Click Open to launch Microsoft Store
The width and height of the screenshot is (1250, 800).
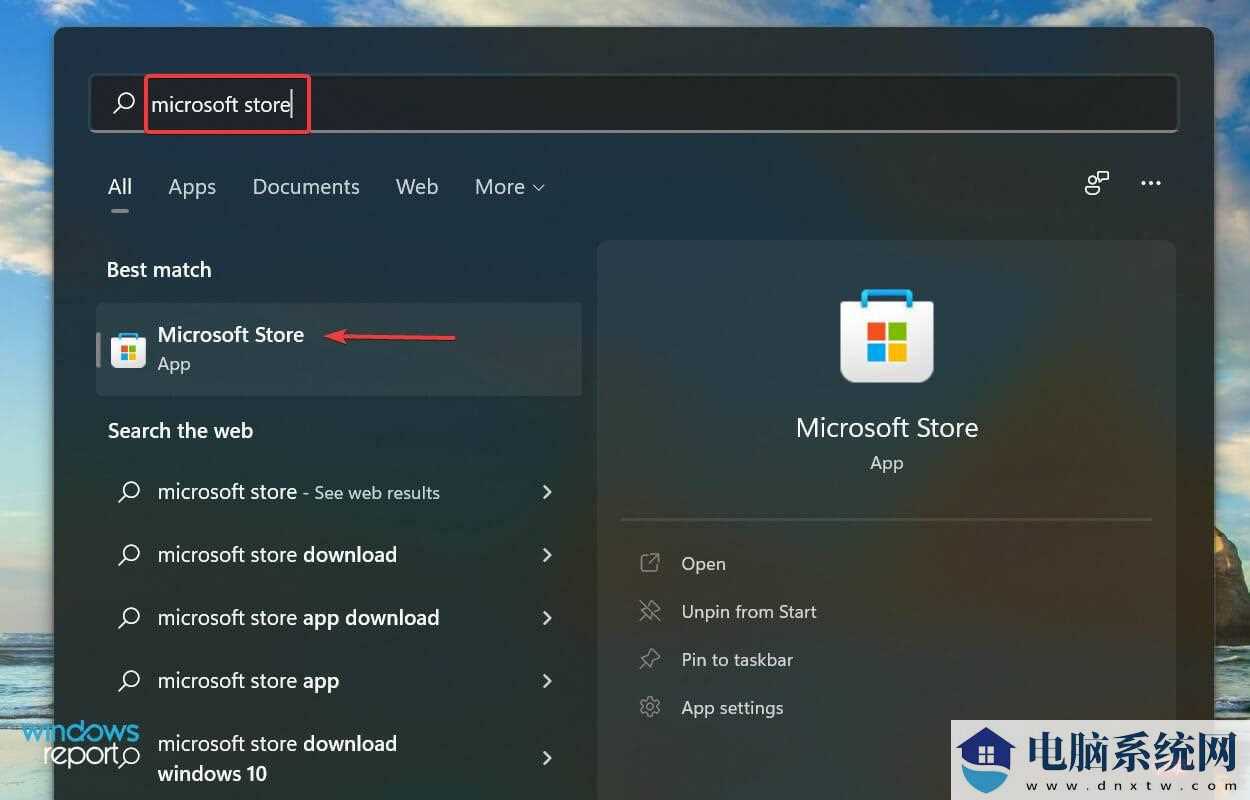point(702,563)
